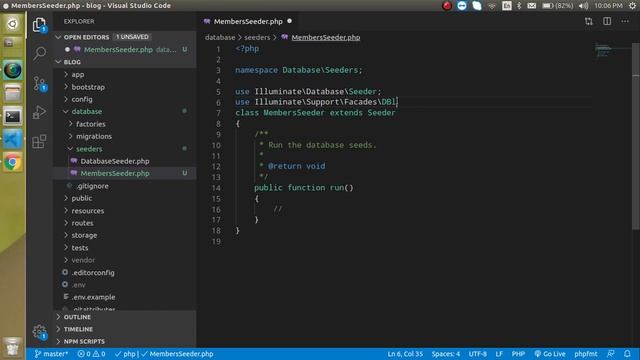The height and width of the screenshot is (360, 640).
Task: Open the .gitignore file
Action: [x=93, y=186]
